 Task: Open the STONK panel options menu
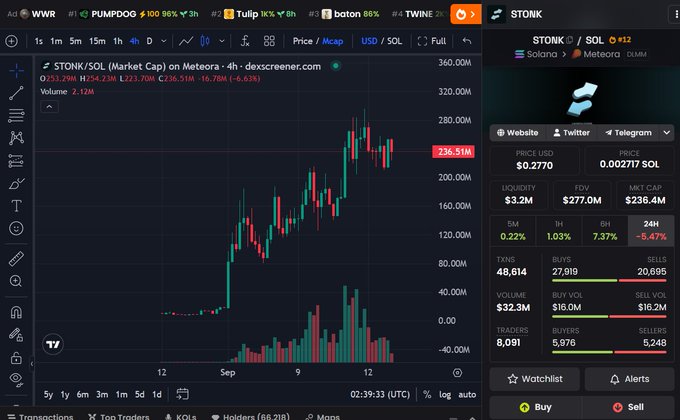[675, 14]
